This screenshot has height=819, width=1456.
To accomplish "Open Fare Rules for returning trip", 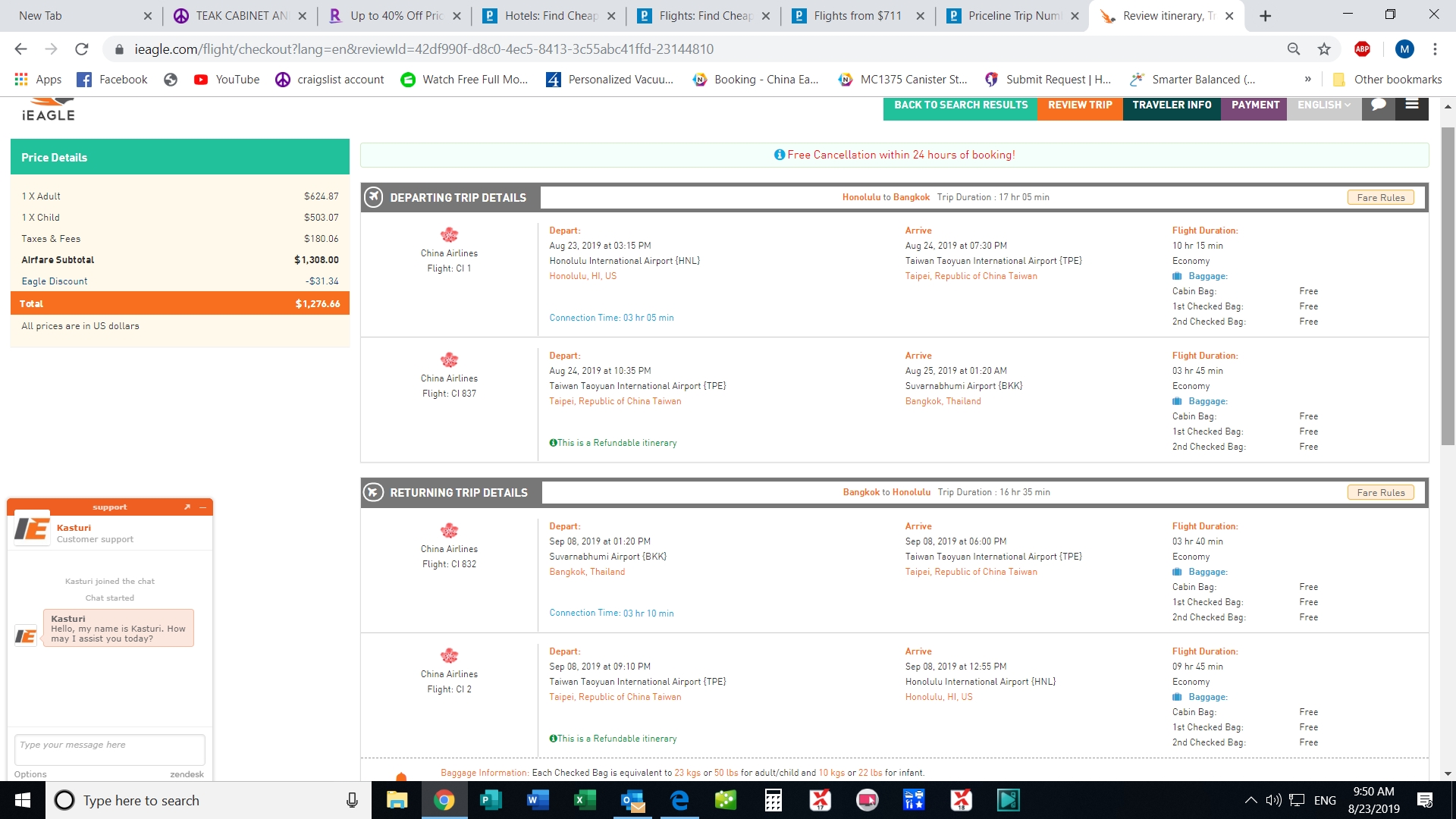I will click(x=1380, y=492).
